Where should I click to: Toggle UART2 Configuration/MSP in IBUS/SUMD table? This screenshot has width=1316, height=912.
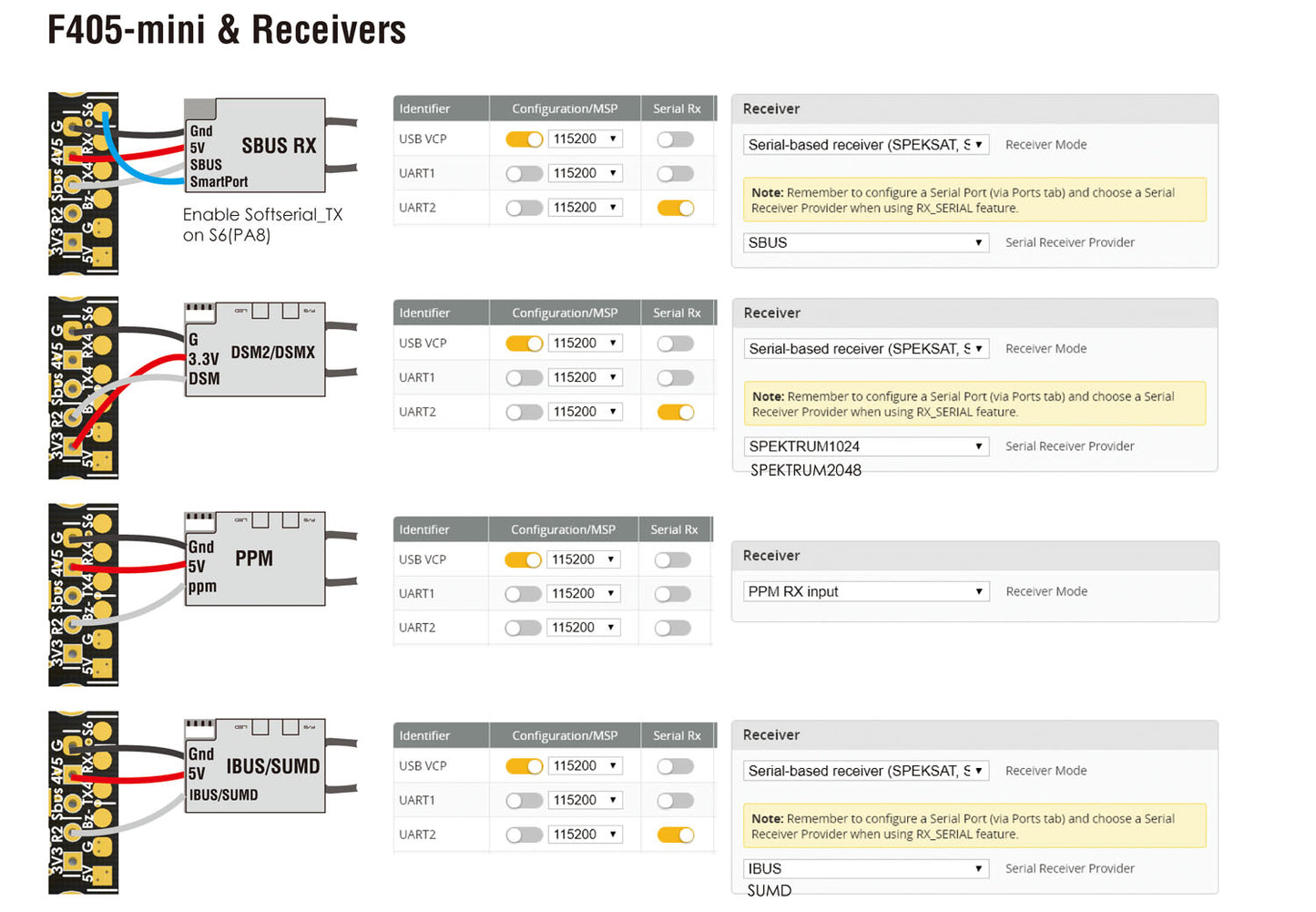(x=525, y=835)
